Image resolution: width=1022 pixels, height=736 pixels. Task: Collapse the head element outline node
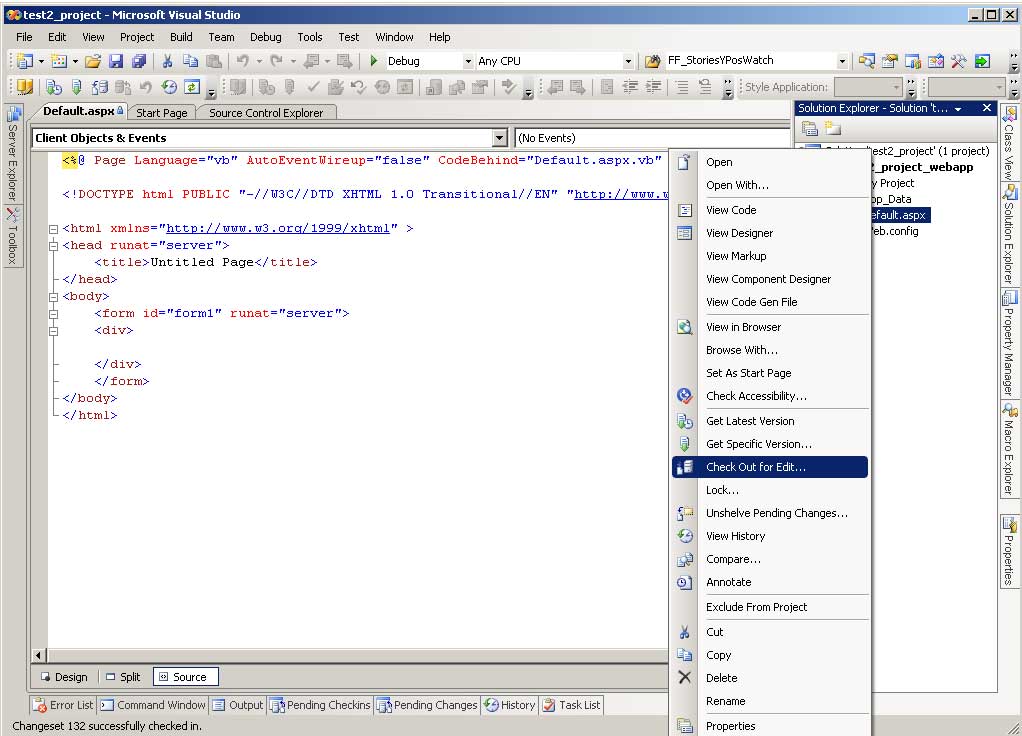click(x=53, y=246)
